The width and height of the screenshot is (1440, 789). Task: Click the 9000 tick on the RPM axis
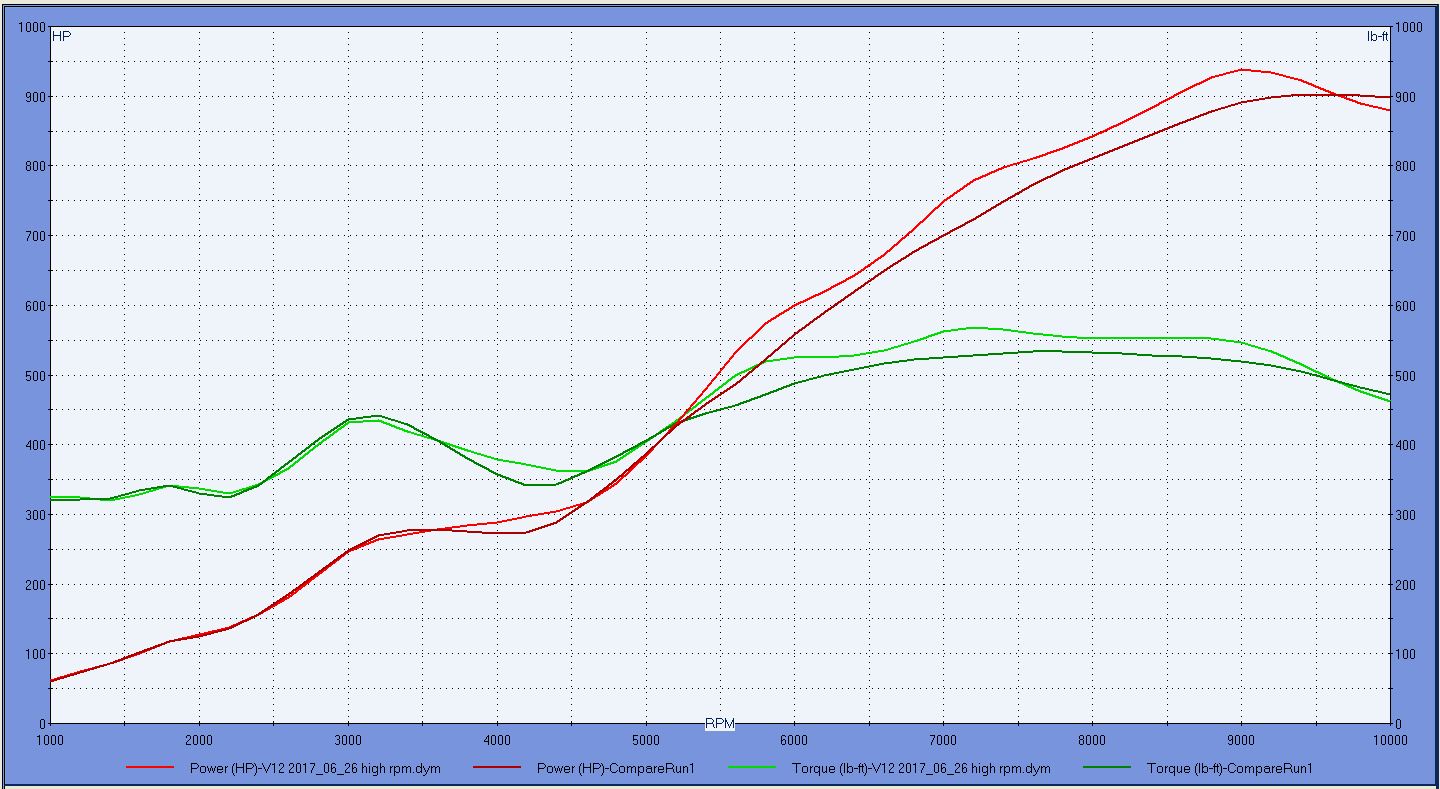pyautogui.click(x=1241, y=739)
